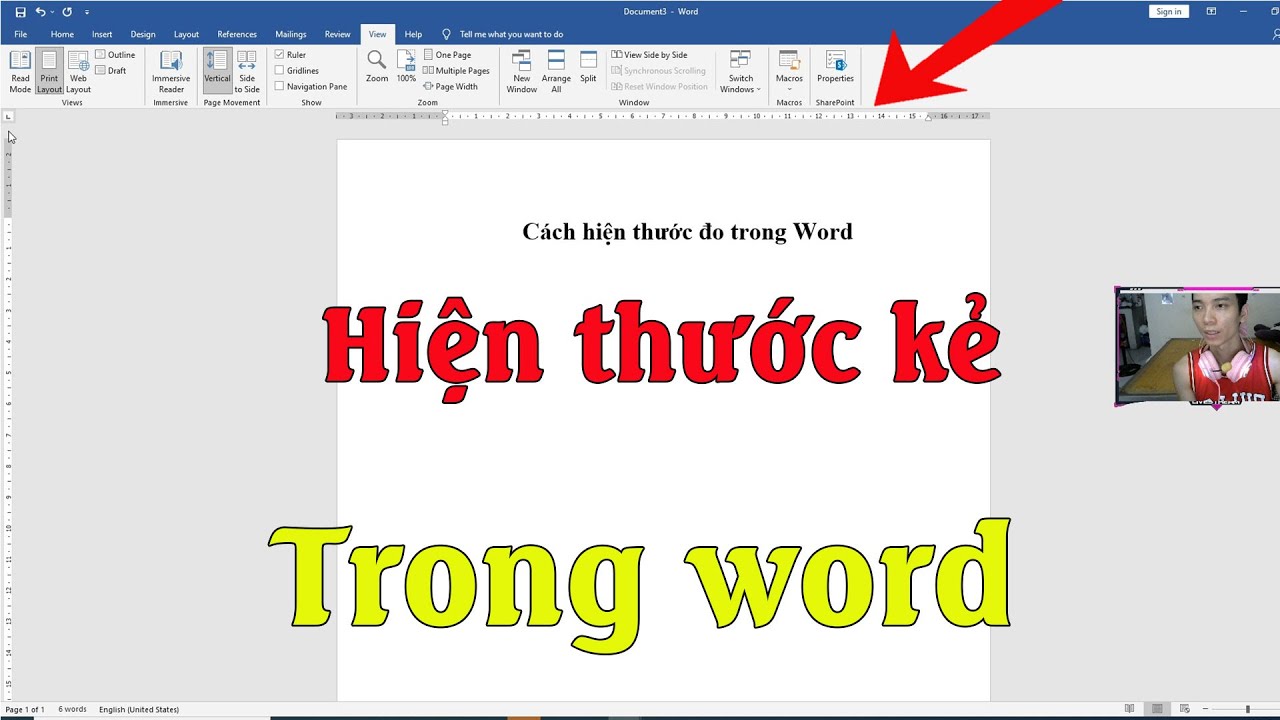
Task: Switch to Read Mode view
Action: (x=20, y=72)
